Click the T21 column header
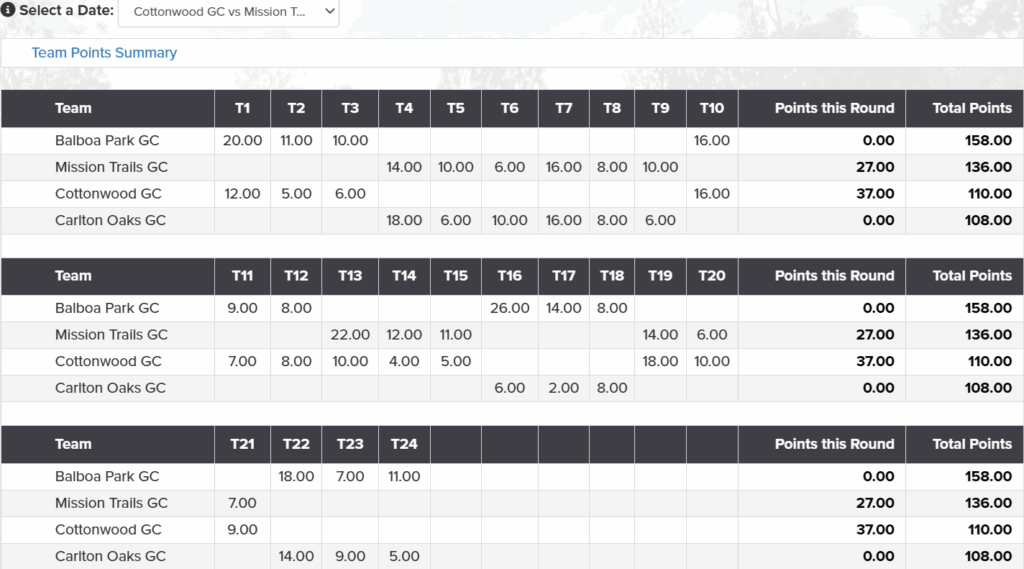This screenshot has height=569, width=1024. click(242, 444)
